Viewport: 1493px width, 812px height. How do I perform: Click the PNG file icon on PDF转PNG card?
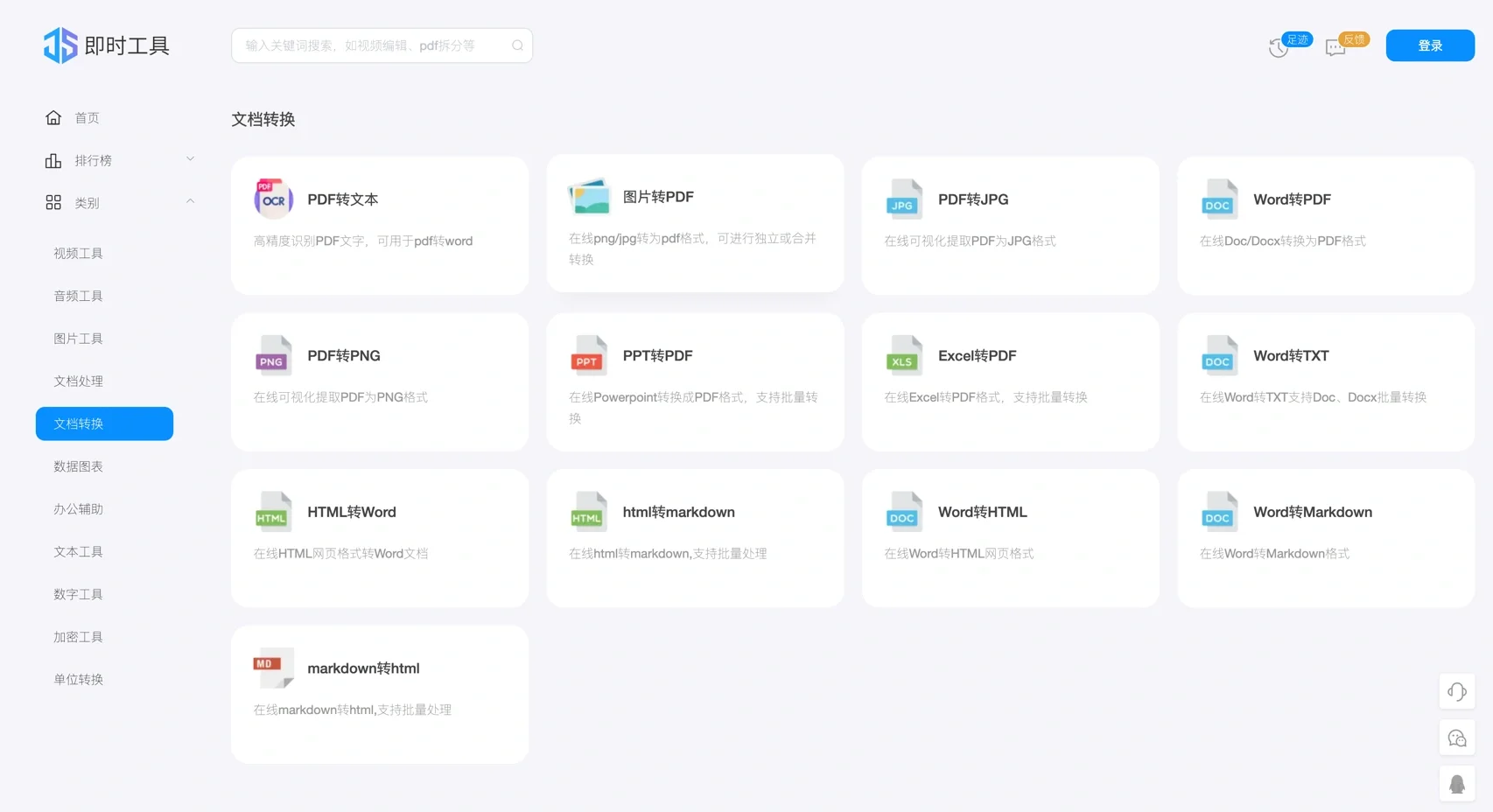(x=272, y=354)
